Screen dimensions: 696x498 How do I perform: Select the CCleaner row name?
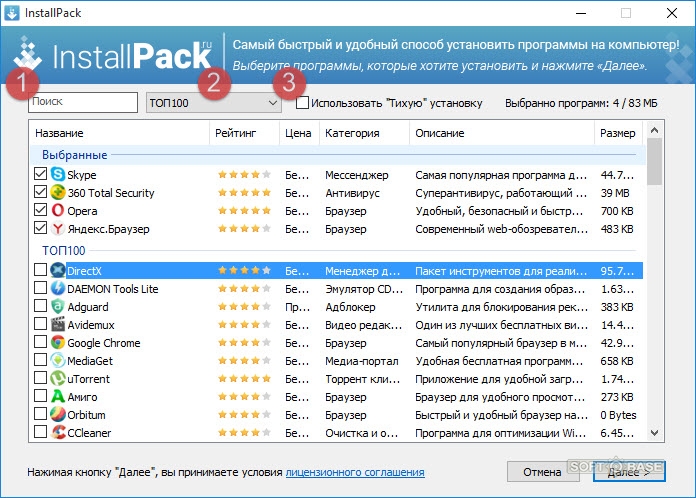click(89, 433)
